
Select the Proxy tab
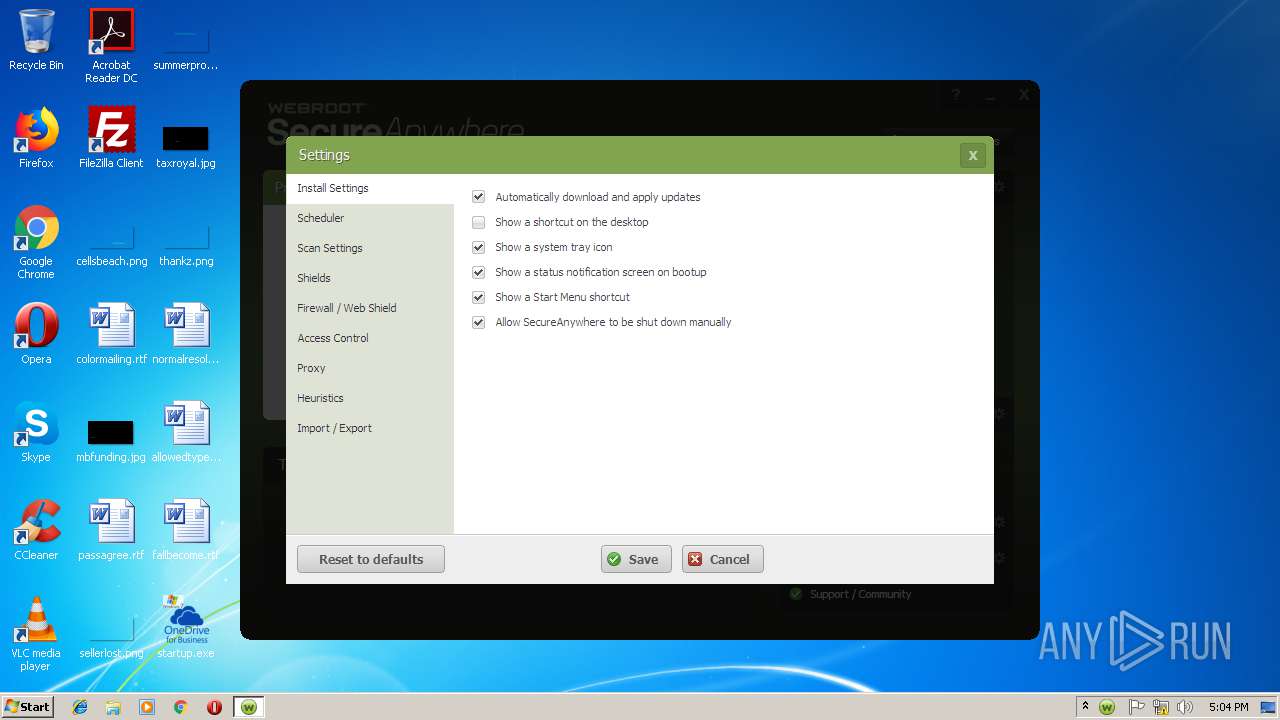[370, 368]
